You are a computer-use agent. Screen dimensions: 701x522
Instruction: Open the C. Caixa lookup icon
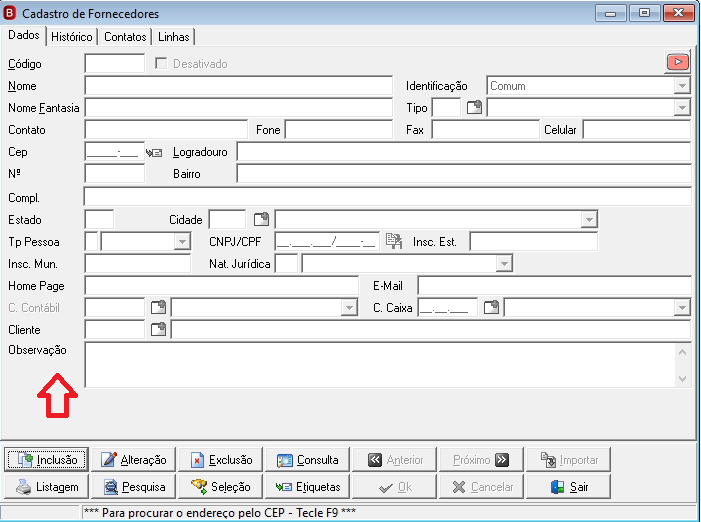[x=491, y=307]
